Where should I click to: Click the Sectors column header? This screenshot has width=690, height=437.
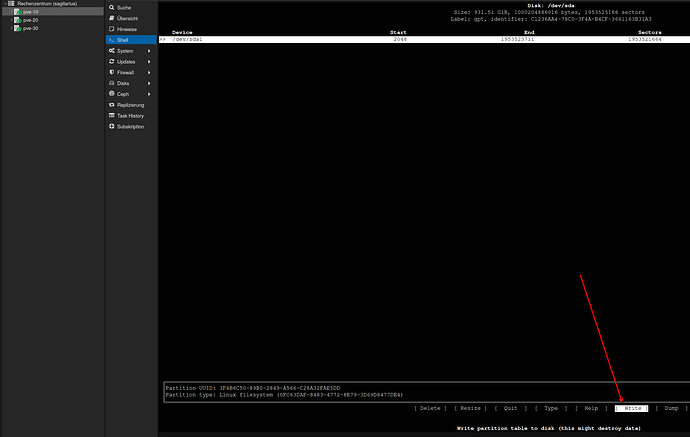pos(650,33)
